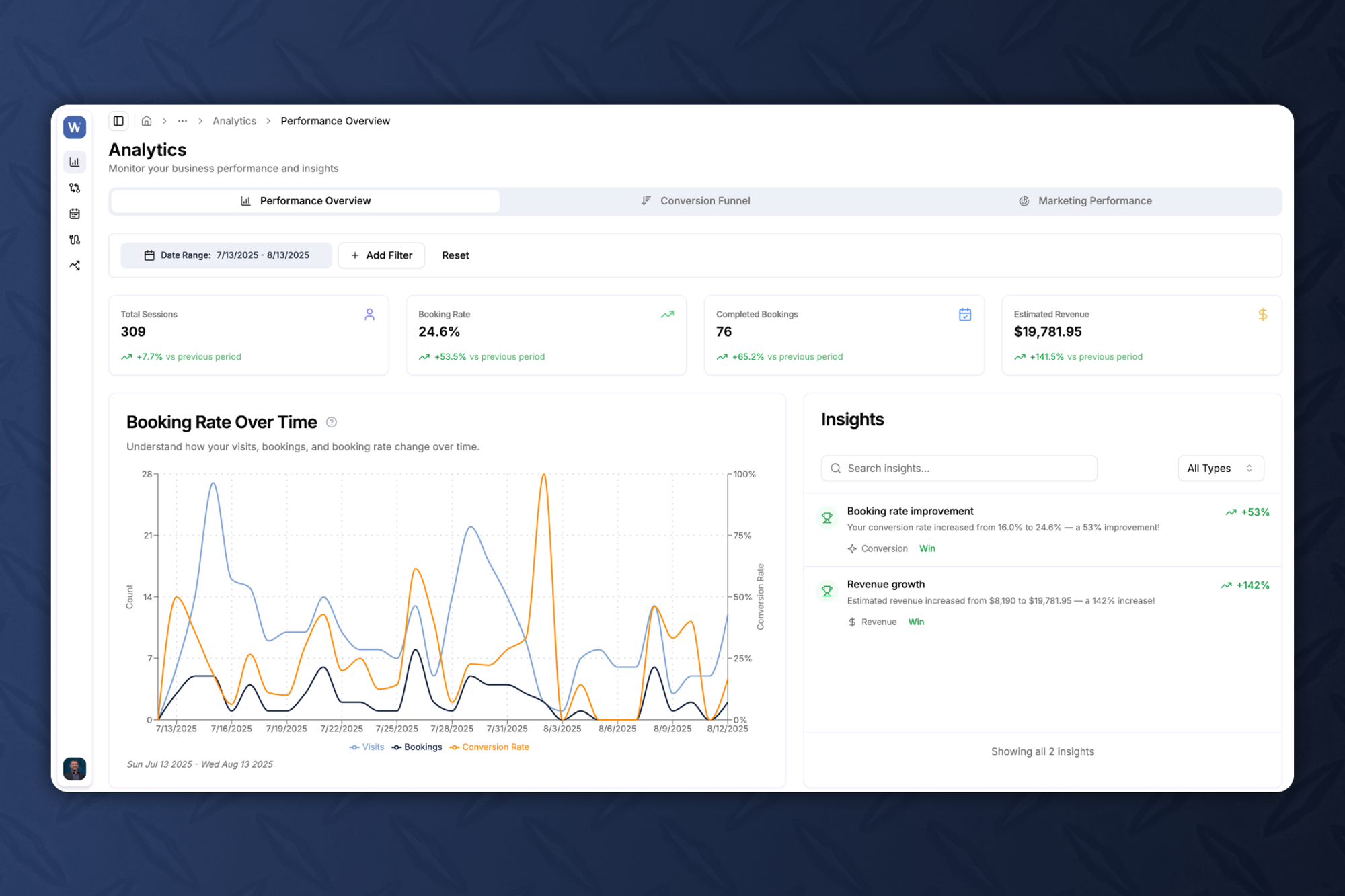The image size is (1345, 896).
Task: Click the 8/3/2025 axis date label
Action: pyautogui.click(x=562, y=729)
